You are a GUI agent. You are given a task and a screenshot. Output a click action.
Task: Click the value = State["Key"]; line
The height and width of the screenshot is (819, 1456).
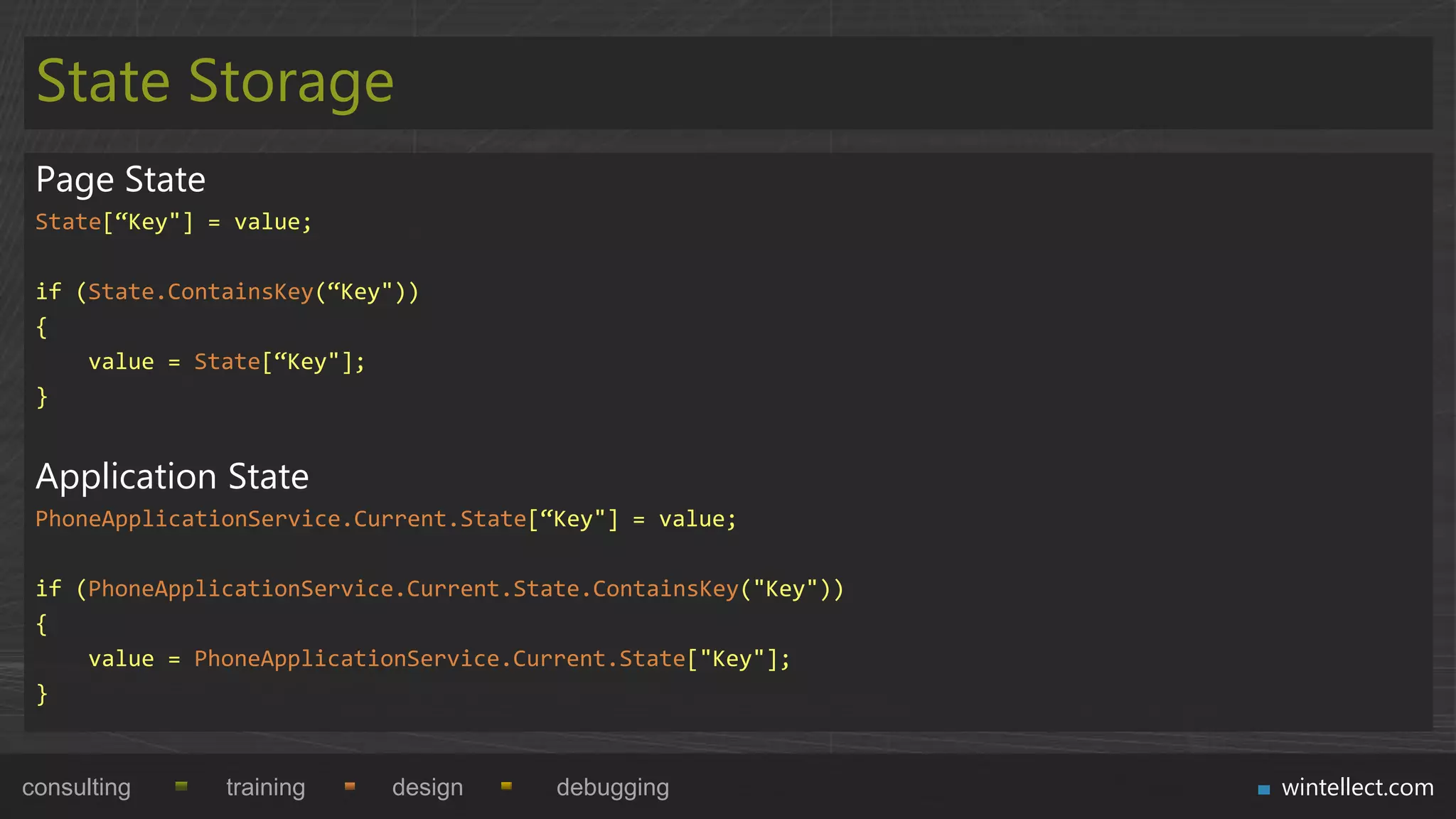pyautogui.click(x=226, y=362)
